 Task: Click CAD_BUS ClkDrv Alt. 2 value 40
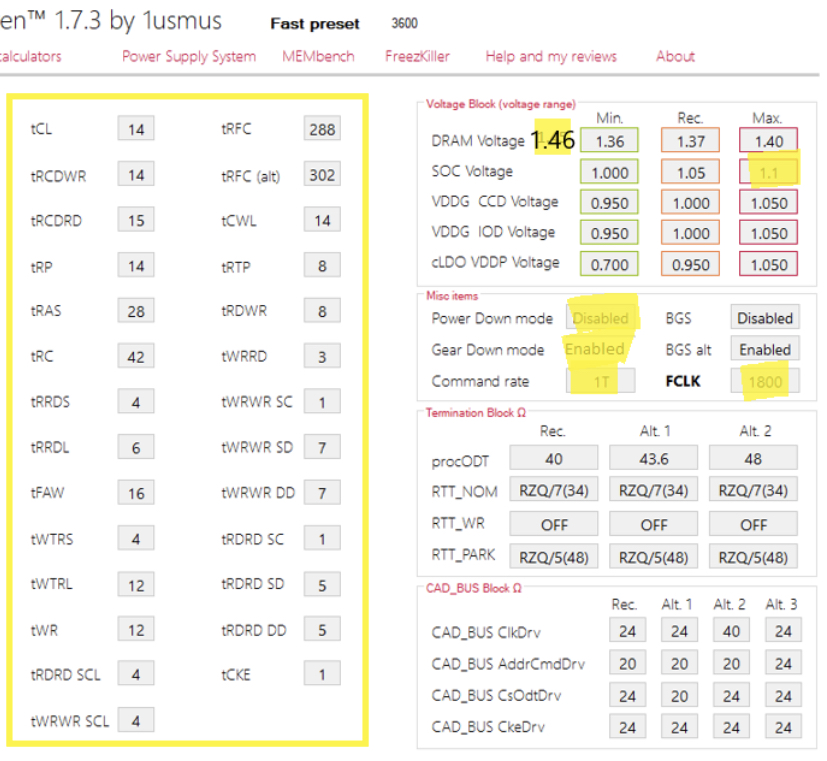pyautogui.click(x=731, y=630)
